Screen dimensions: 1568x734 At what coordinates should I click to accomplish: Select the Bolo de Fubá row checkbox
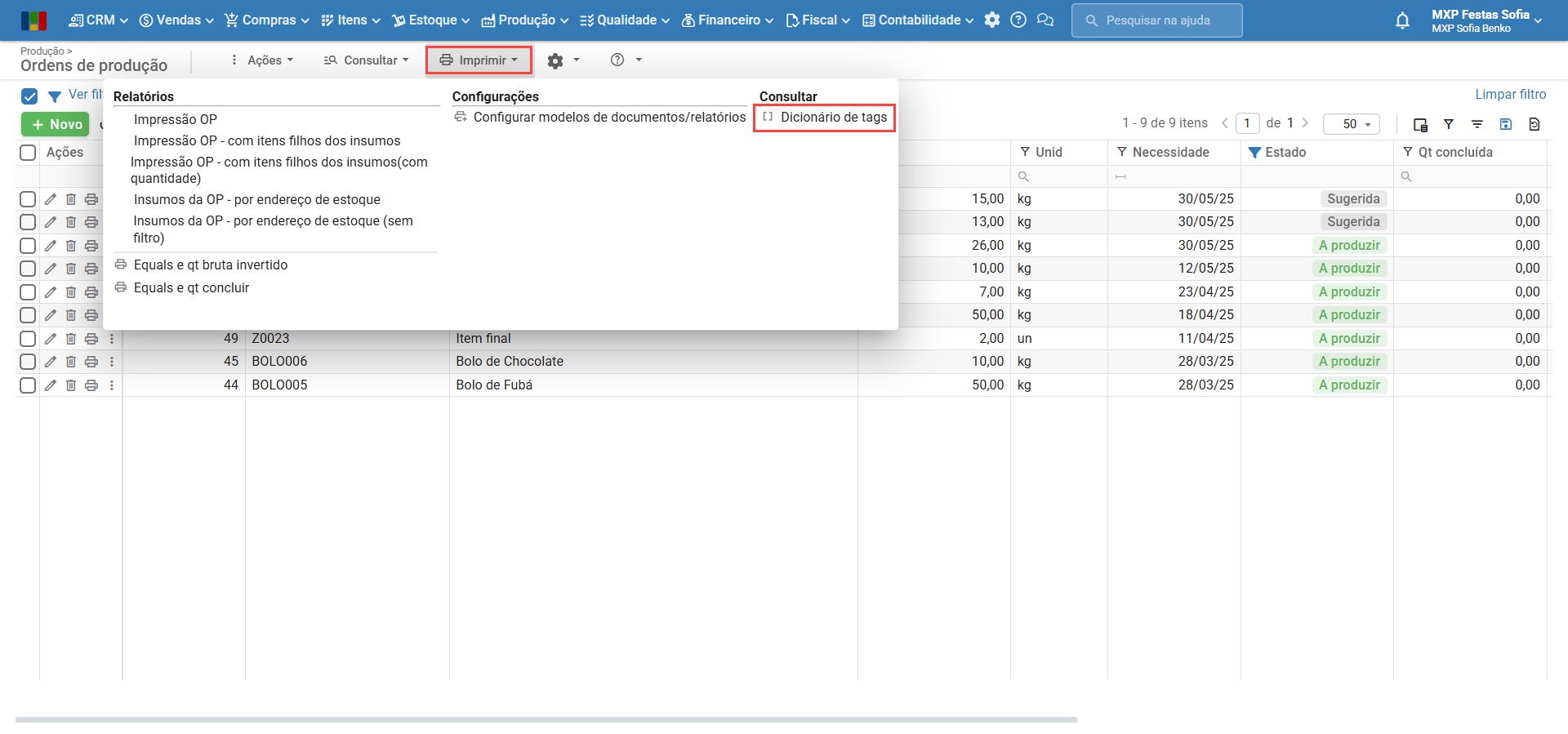click(28, 385)
